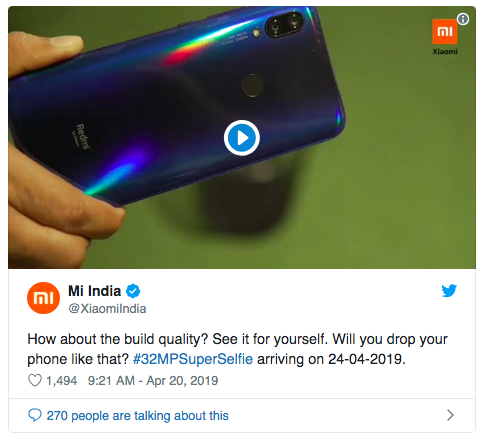The height and width of the screenshot is (440, 482).
Task: Click the Twitter bird logo
Action: point(449,291)
